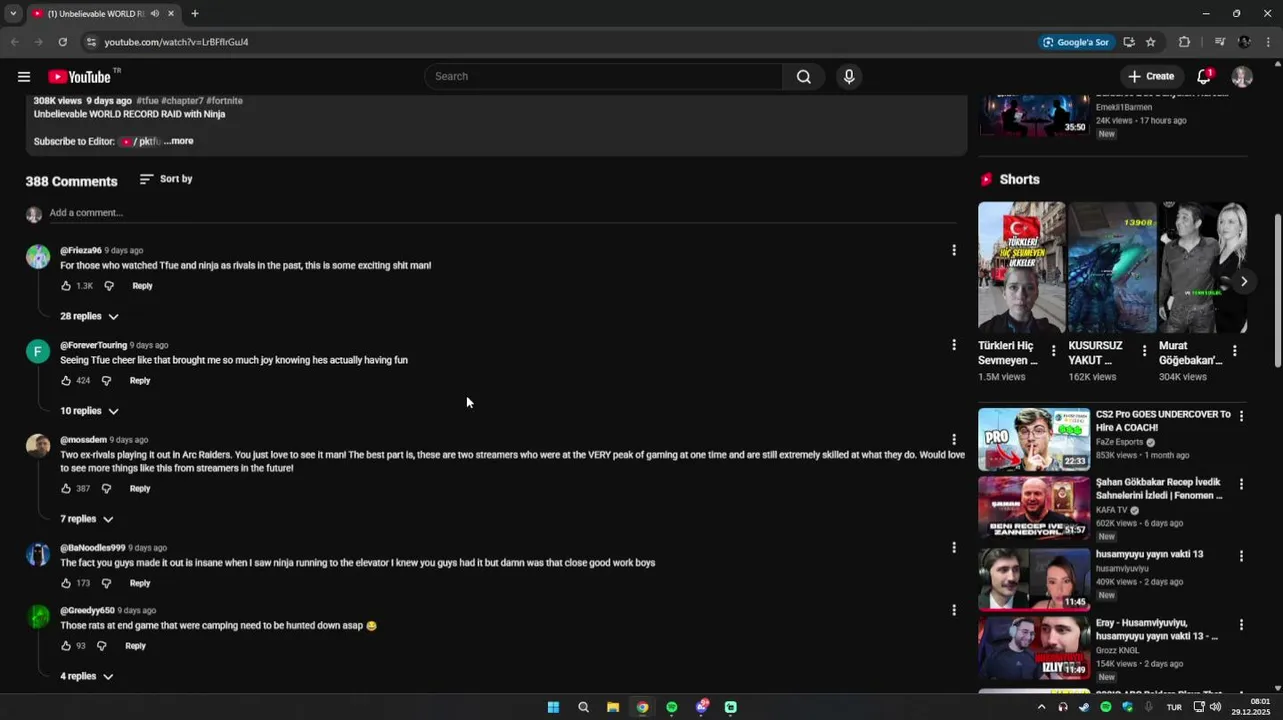Dislike the comment by @Frieza96
This screenshot has width=1283, height=720.
coord(109,286)
